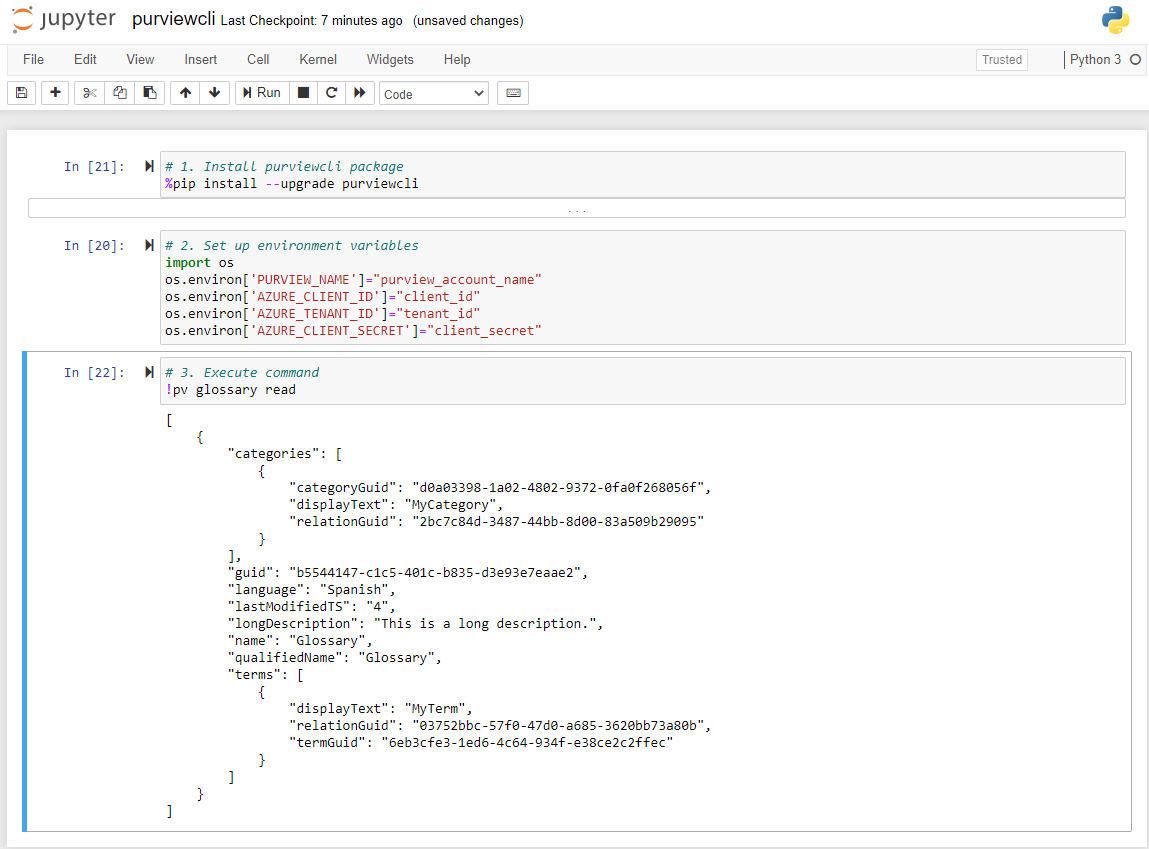Insert cell below with plus icon
The image size is (1149, 849).
click(x=55, y=93)
